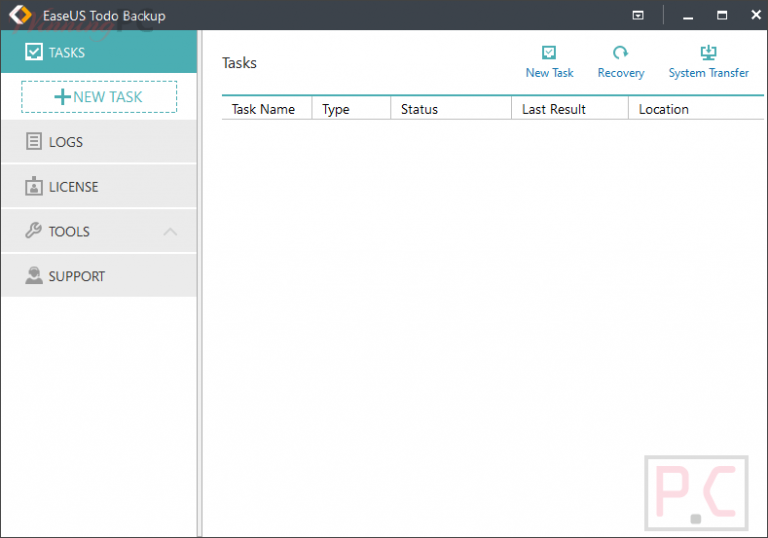Viewport: 768px width, 538px height.
Task: Sort by Location column header
Action: [696, 109]
